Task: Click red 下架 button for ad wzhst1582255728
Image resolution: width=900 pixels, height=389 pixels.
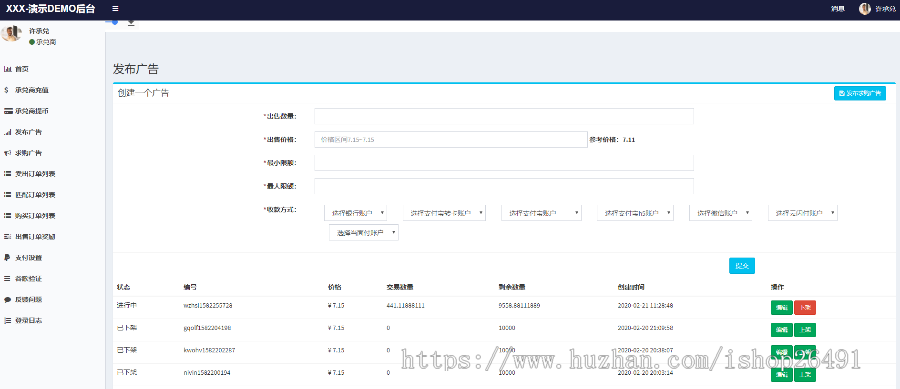Action: tap(805, 308)
